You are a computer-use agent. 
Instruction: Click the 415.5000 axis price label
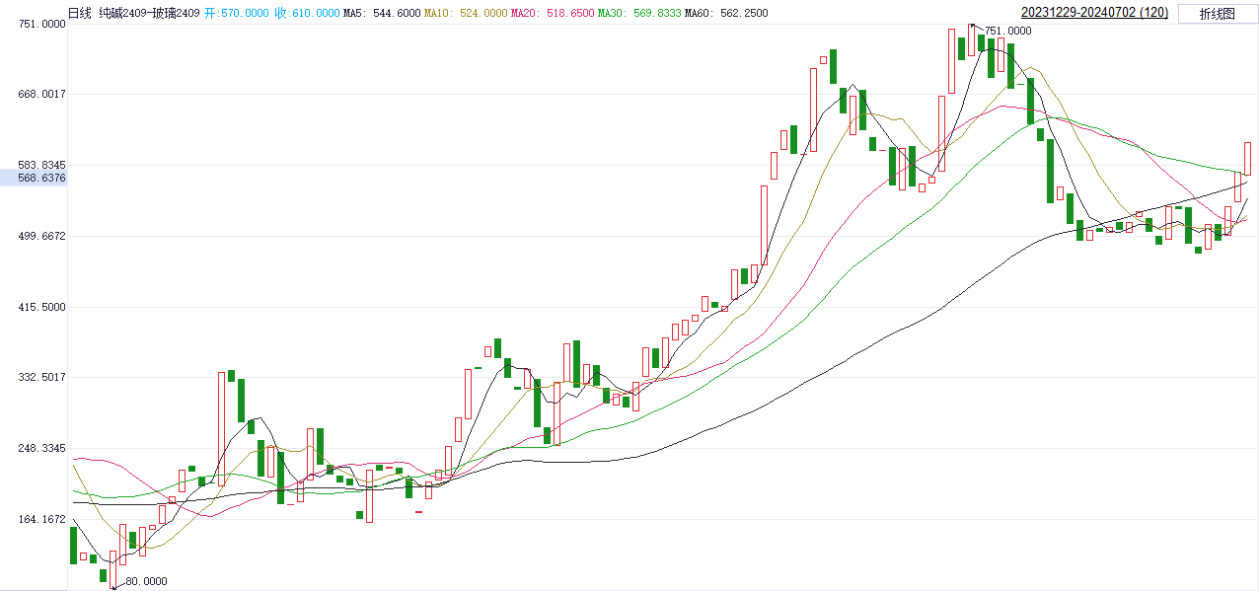(43, 307)
